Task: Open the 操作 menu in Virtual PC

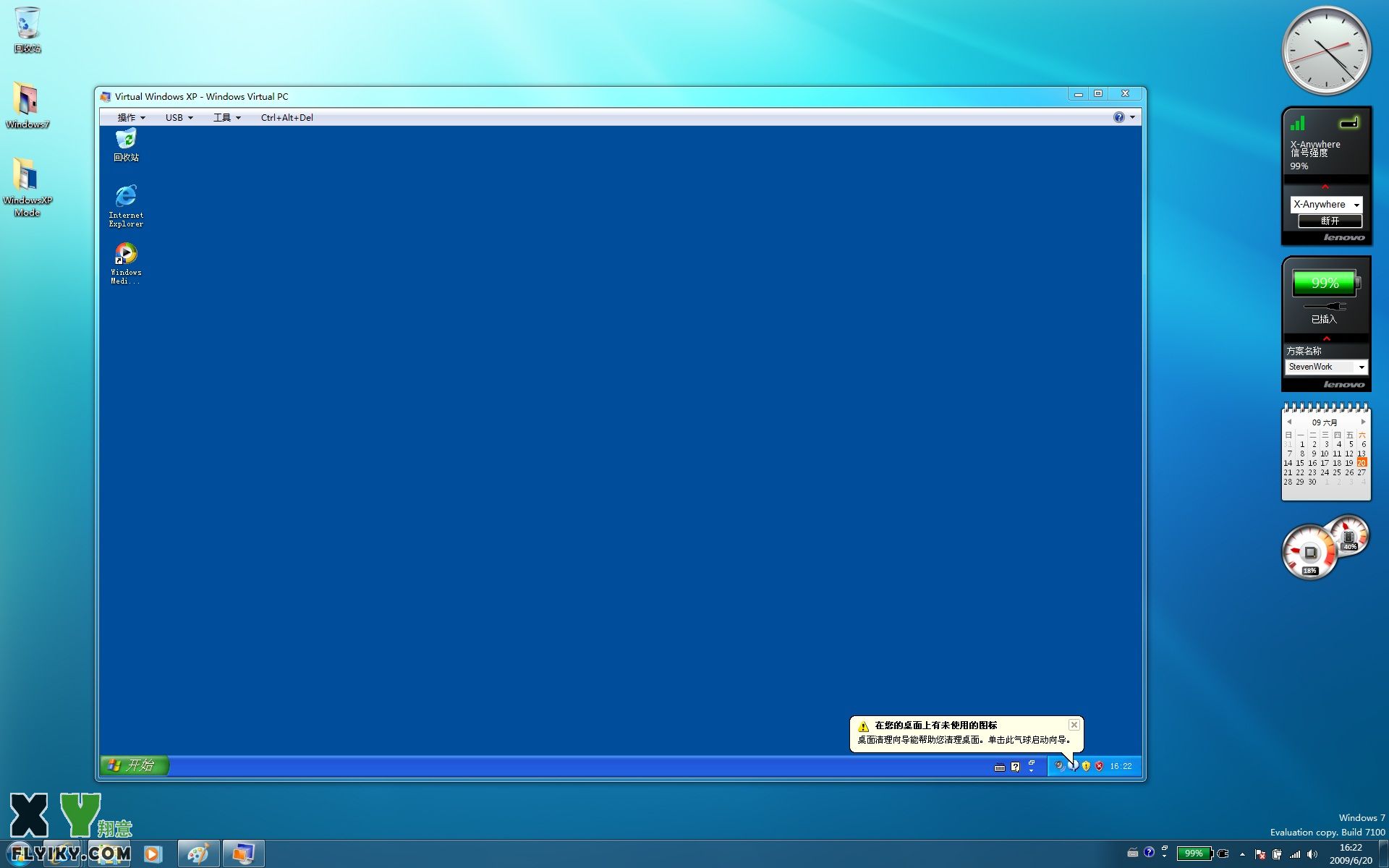Action: [131, 117]
